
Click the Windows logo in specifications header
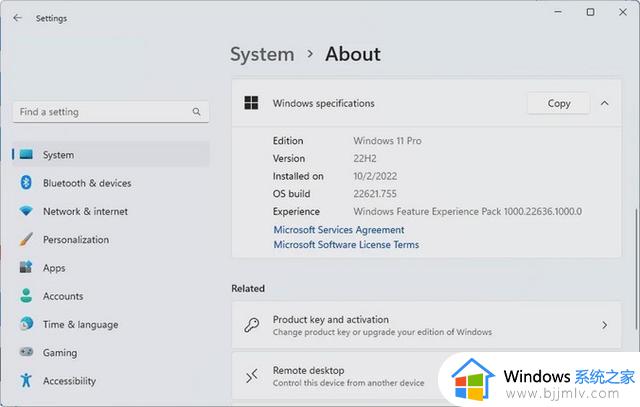click(251, 103)
